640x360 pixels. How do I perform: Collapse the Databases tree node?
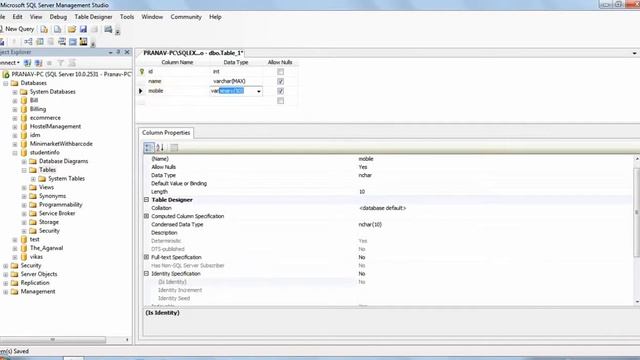[x=6, y=83]
